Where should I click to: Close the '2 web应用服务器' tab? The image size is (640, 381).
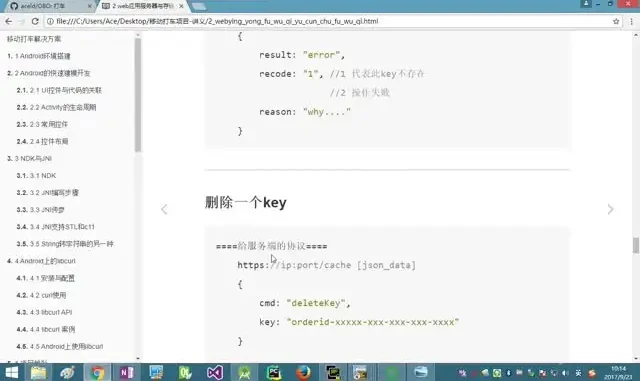tap(181, 6)
